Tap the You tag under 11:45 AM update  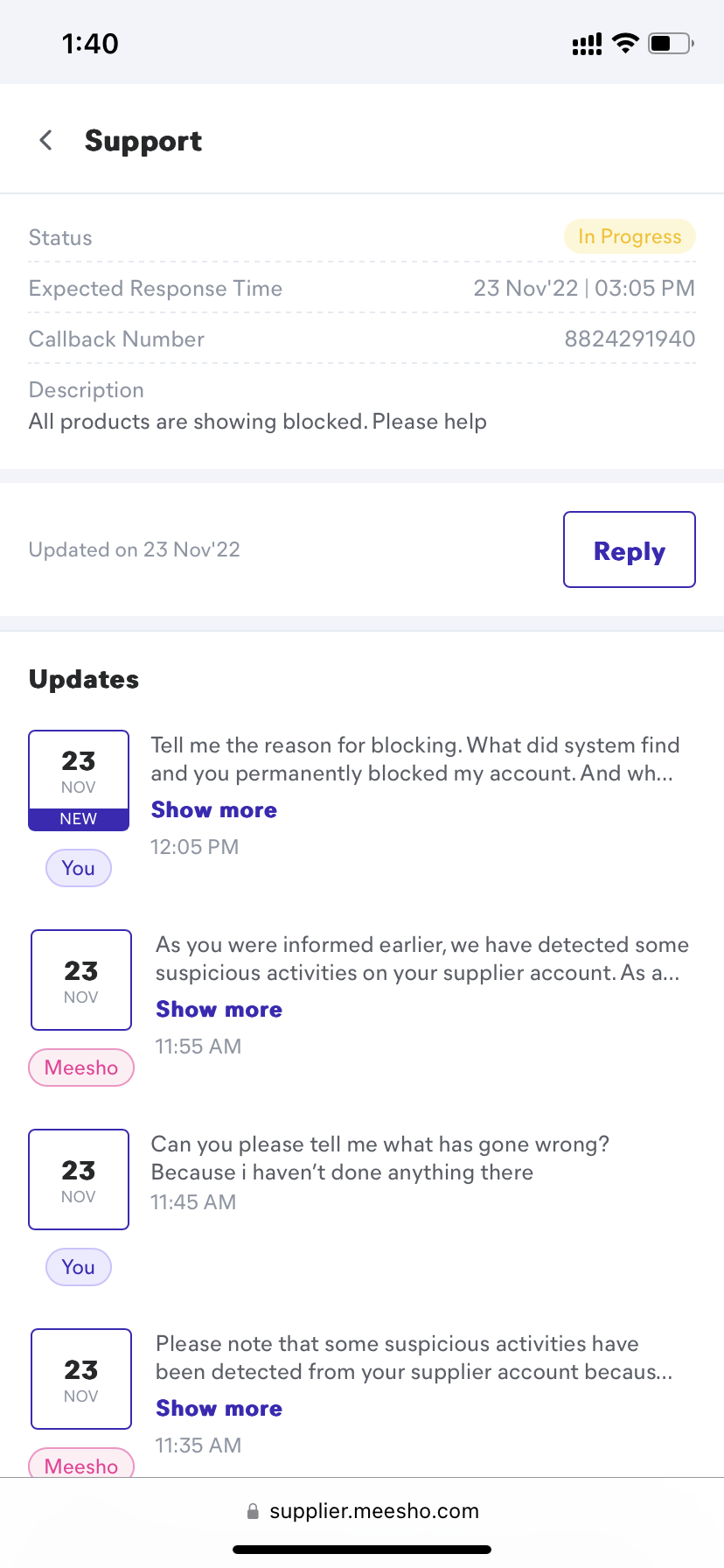(x=79, y=1267)
